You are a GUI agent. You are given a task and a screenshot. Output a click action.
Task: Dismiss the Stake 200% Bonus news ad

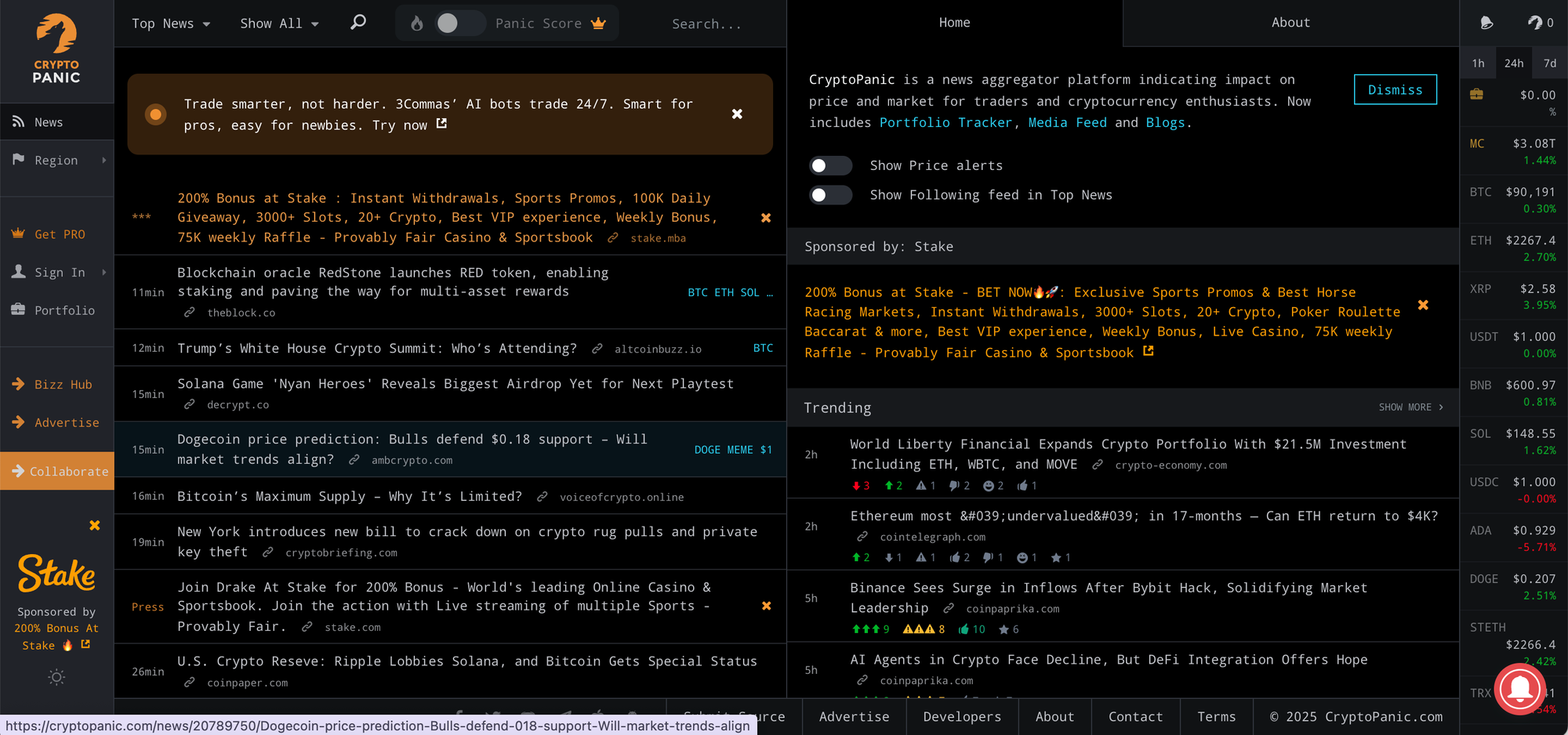(x=766, y=218)
